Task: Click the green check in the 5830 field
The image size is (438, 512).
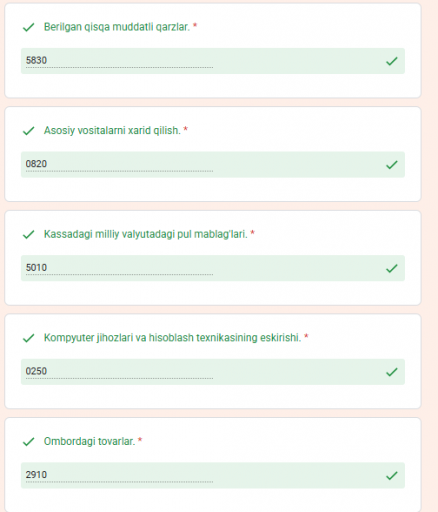Action: [x=392, y=61]
